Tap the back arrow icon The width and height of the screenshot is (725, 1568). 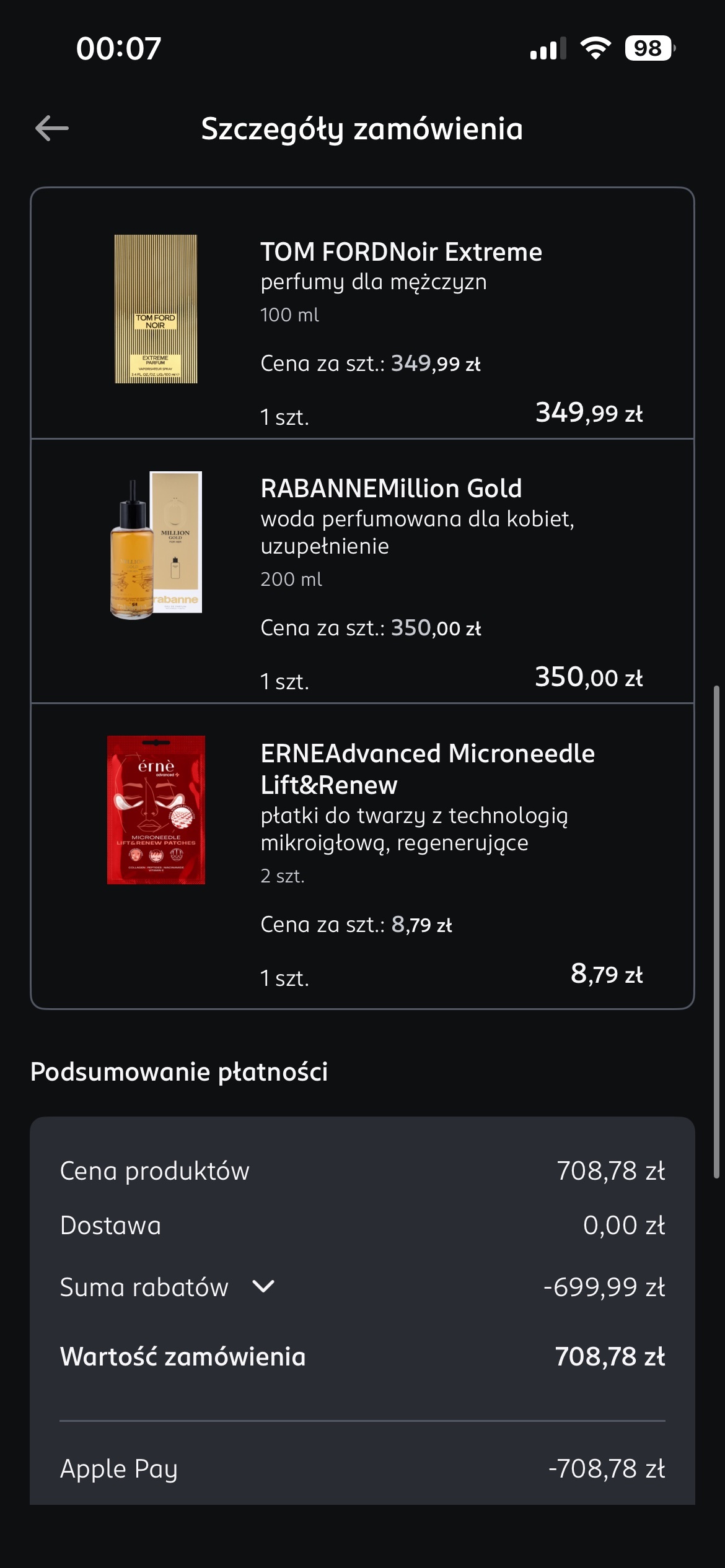(52, 128)
